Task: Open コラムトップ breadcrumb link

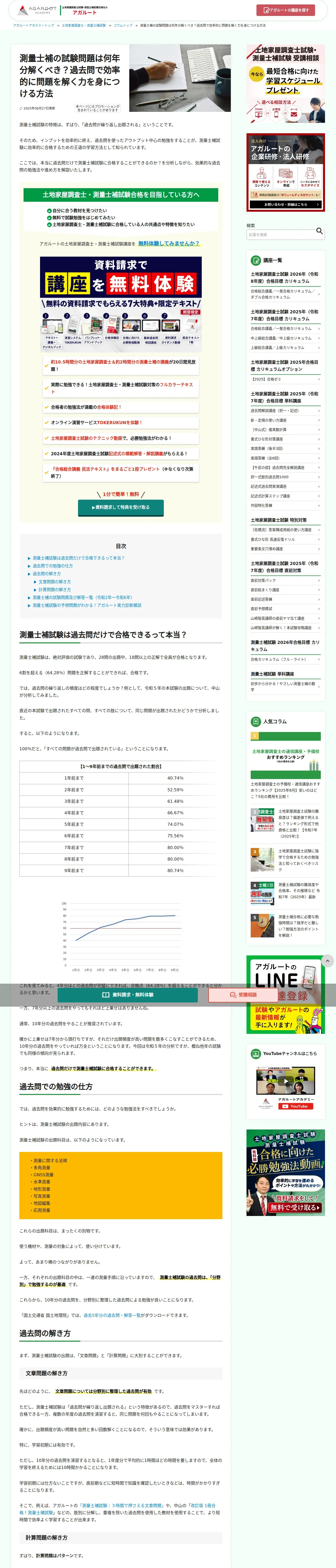Action: (122, 26)
